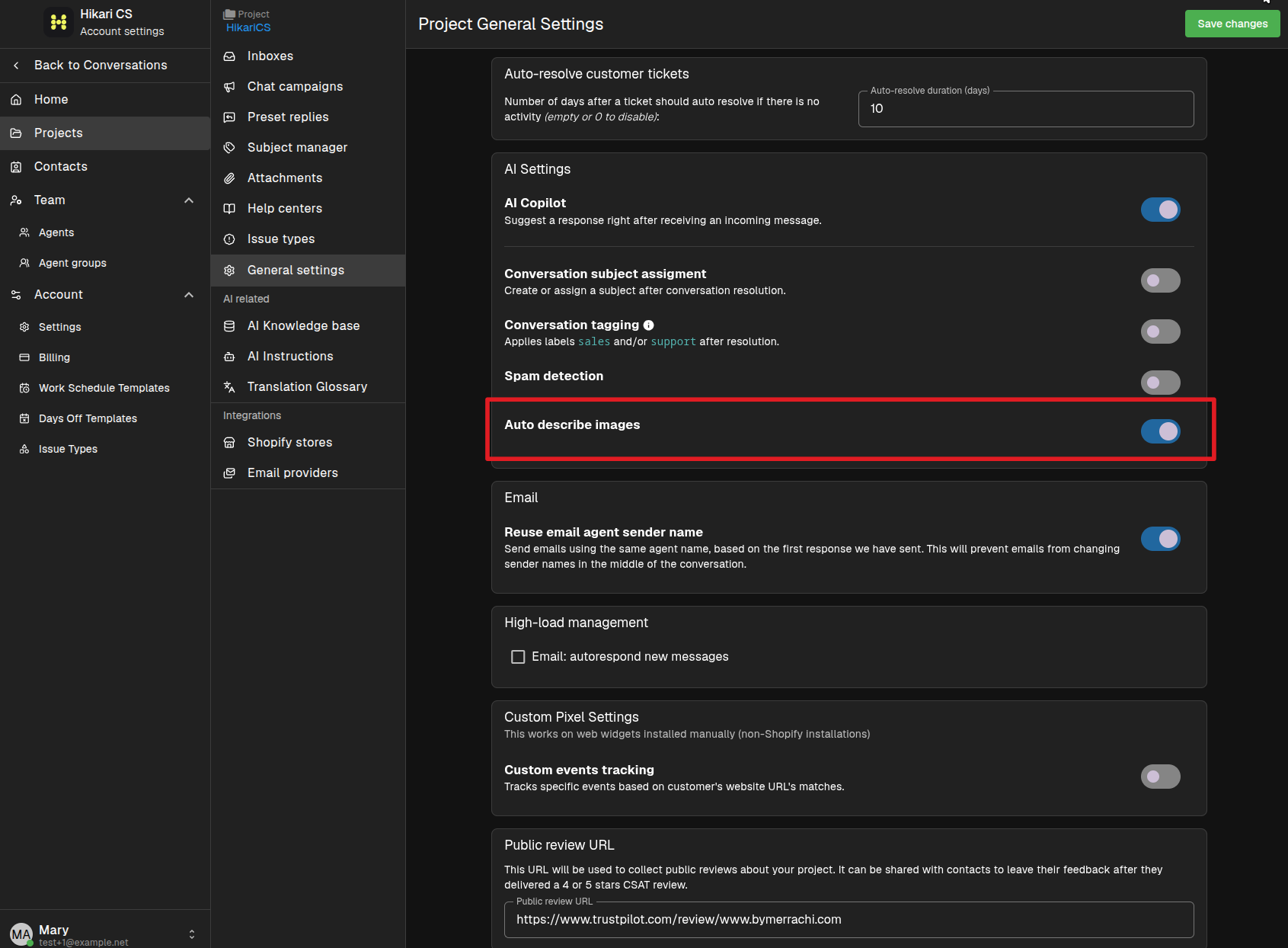Click the Billing card icon

click(x=24, y=357)
